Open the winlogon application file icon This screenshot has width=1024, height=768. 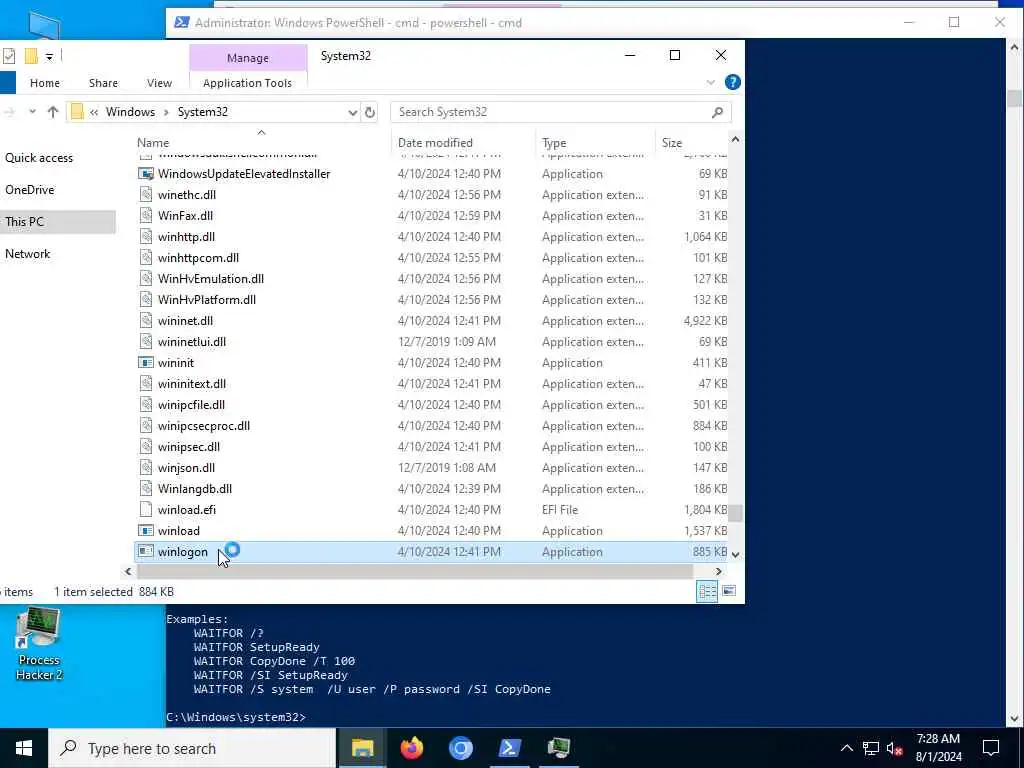point(146,552)
